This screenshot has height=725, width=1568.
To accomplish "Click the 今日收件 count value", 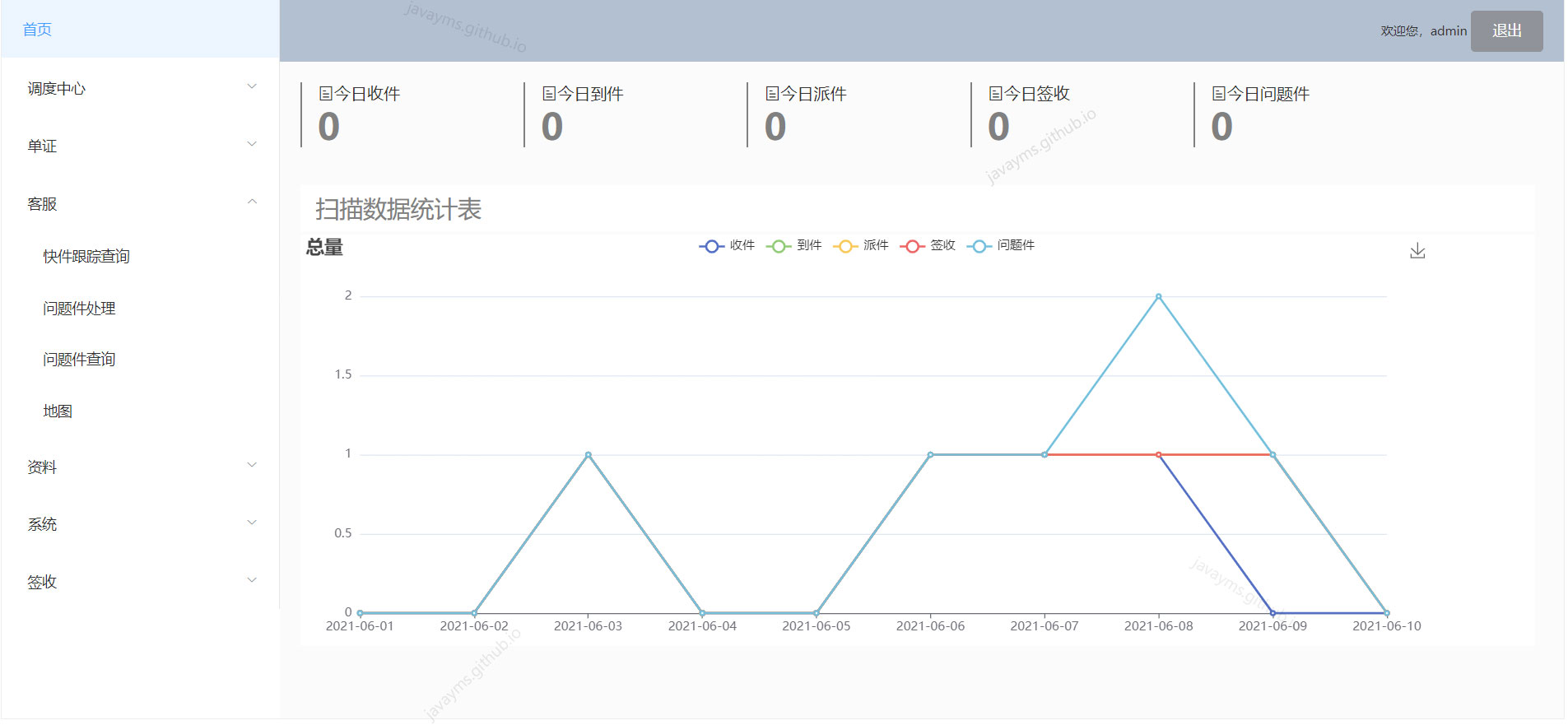I will tap(328, 127).
